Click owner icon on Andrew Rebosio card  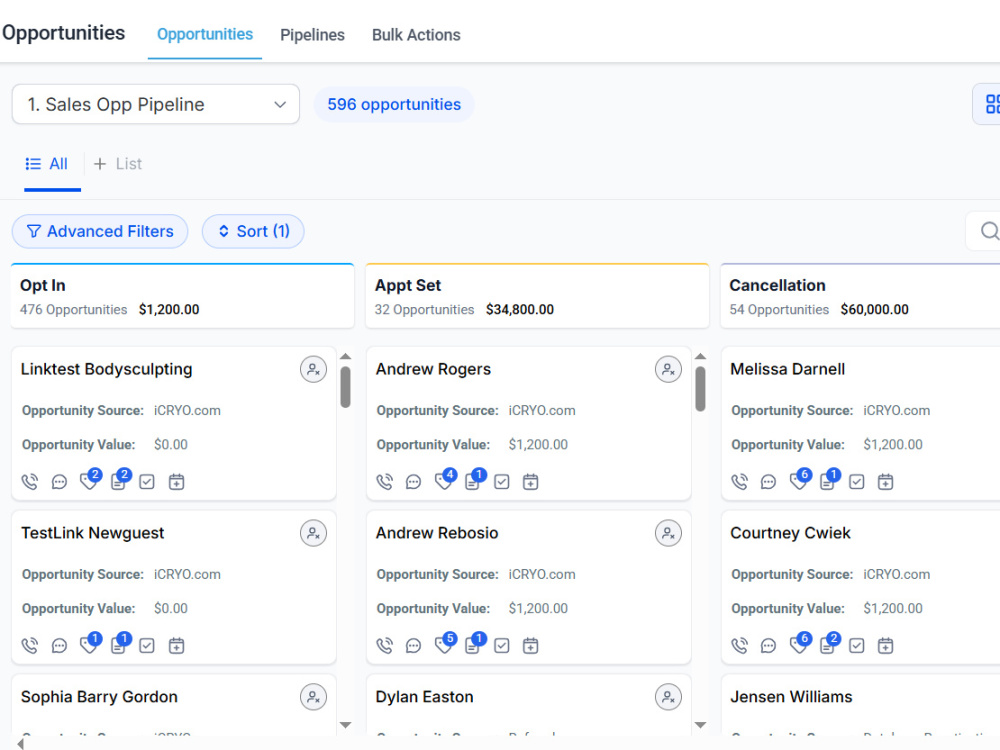[x=668, y=533]
